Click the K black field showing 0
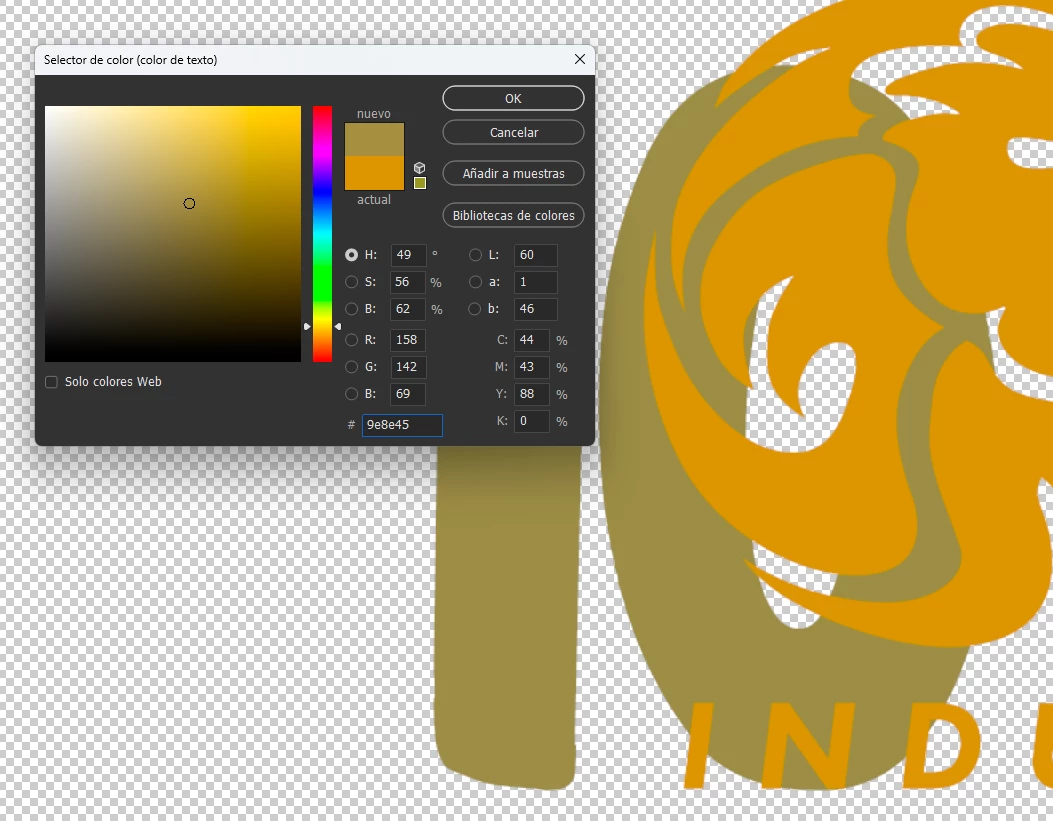Image resolution: width=1053 pixels, height=821 pixels. [532, 421]
